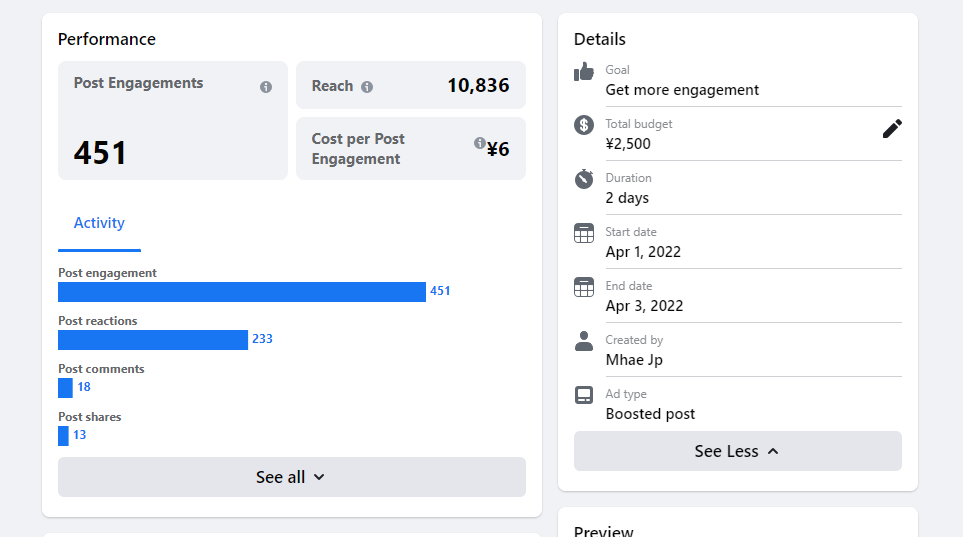Edit the total budget with pencil icon
This screenshot has height=537, width=963.
(x=892, y=129)
